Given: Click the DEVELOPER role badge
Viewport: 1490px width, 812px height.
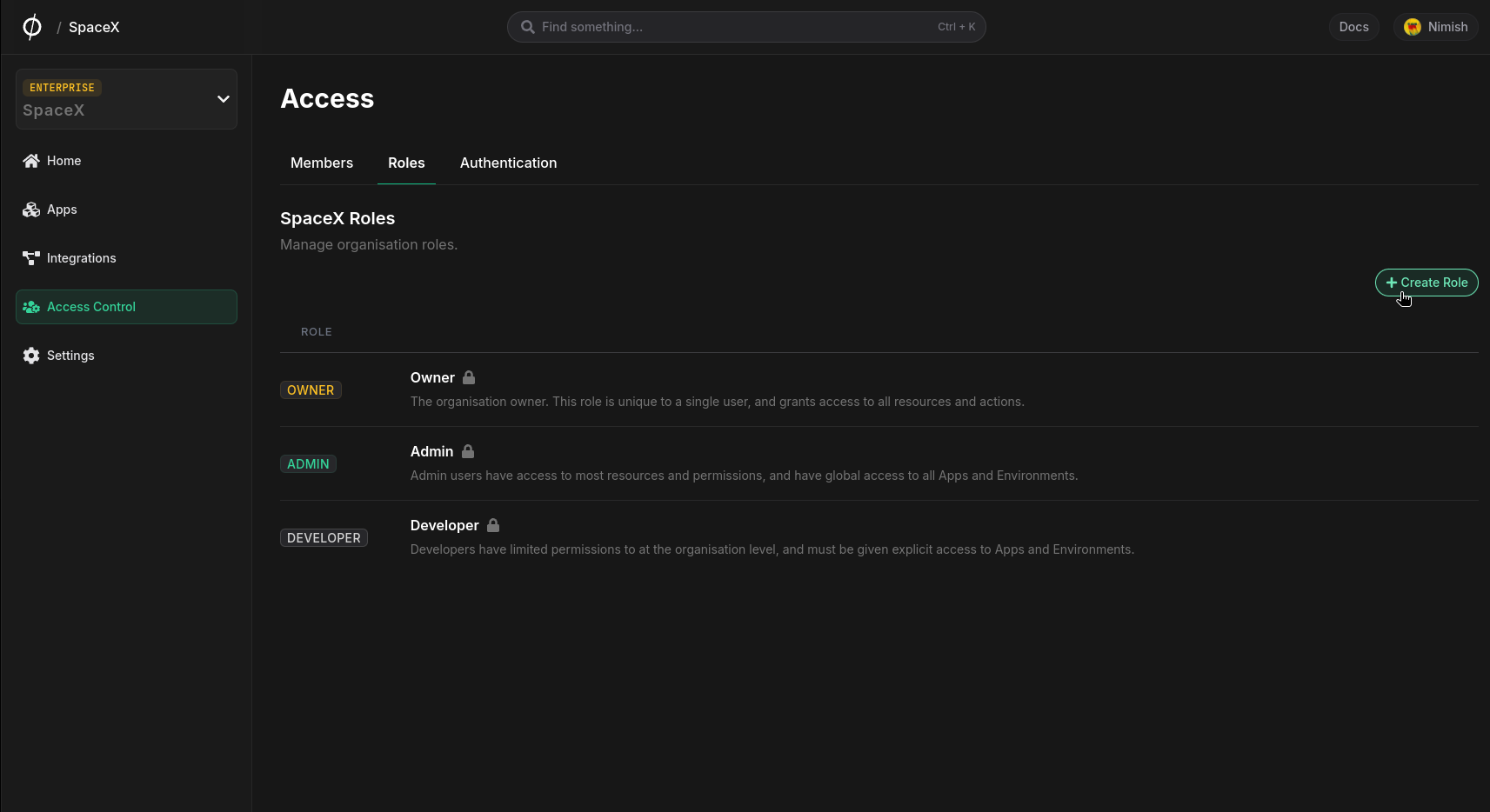Looking at the screenshot, I should point(324,538).
